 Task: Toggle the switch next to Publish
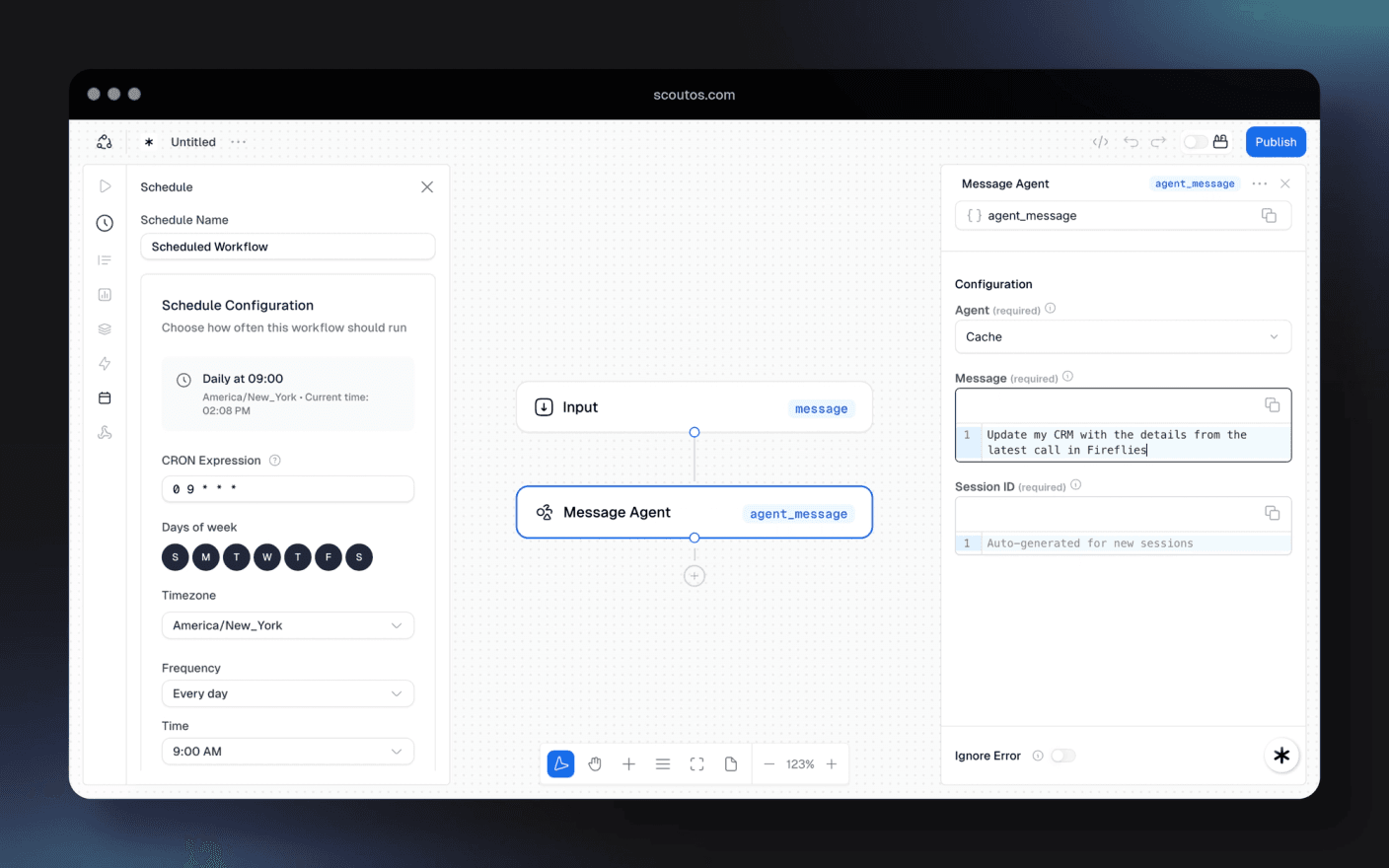[x=1195, y=142]
